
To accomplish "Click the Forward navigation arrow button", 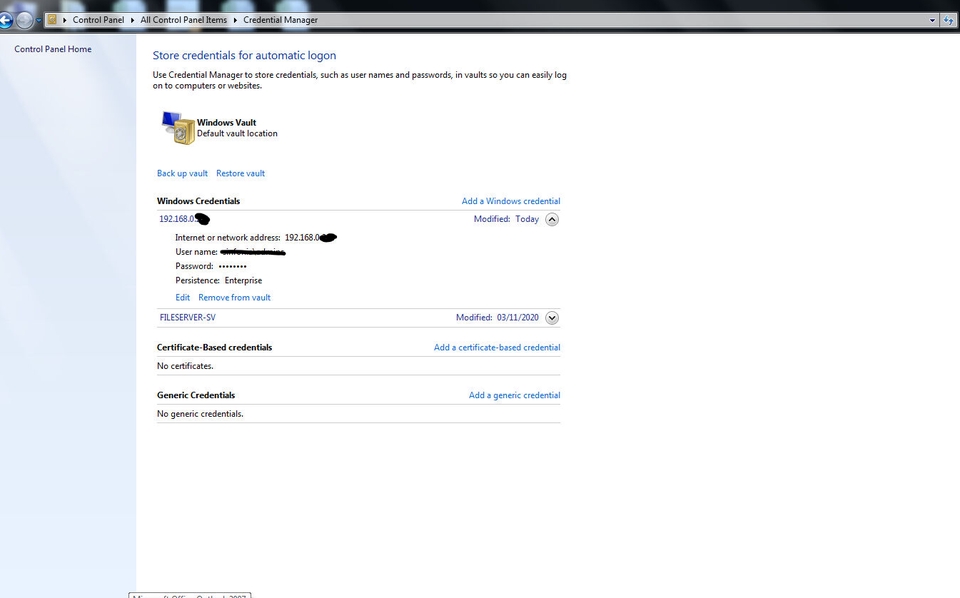I will pyautogui.click(x=24, y=20).
